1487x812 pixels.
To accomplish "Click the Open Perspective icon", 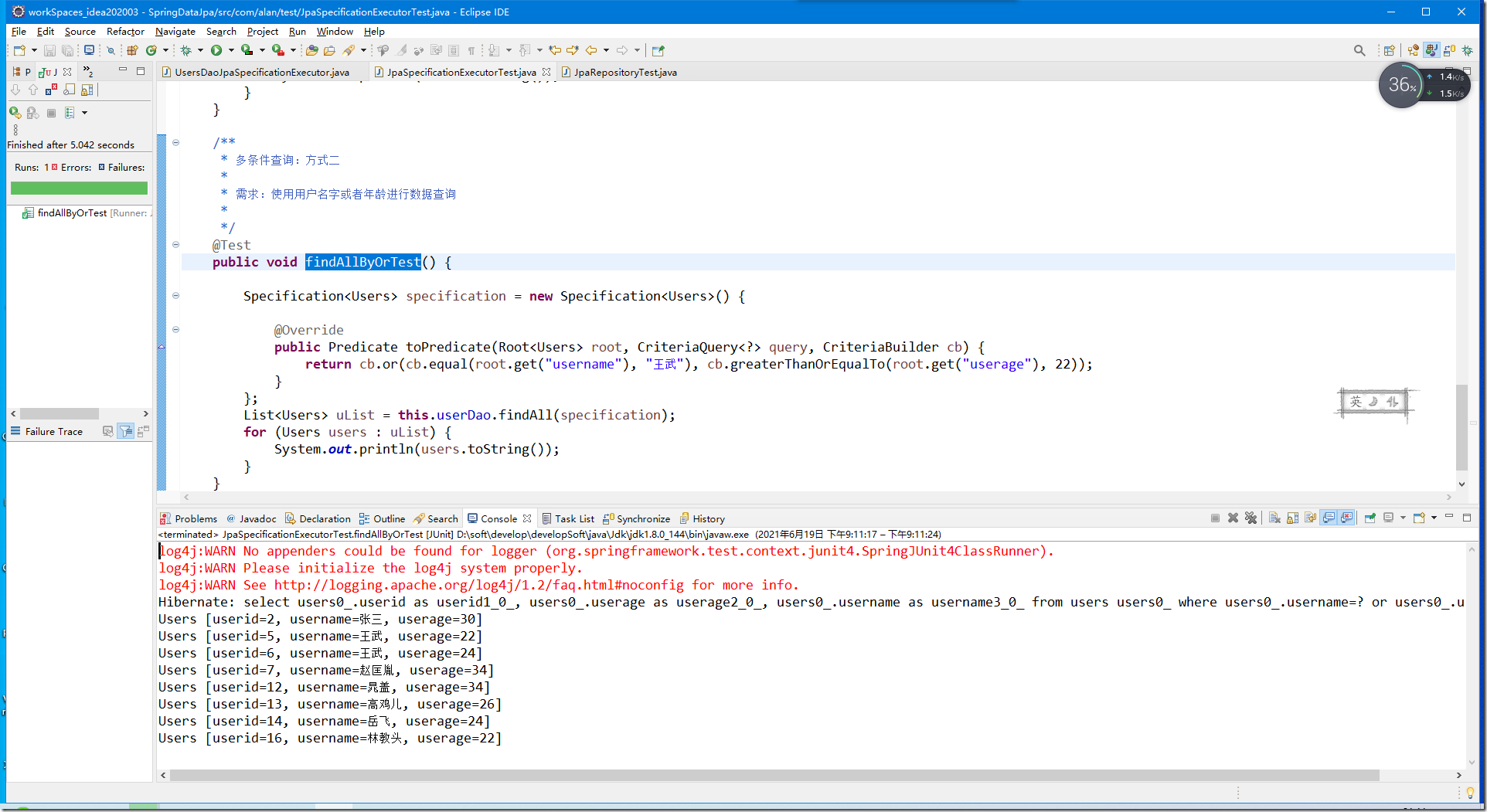I will click(1390, 50).
